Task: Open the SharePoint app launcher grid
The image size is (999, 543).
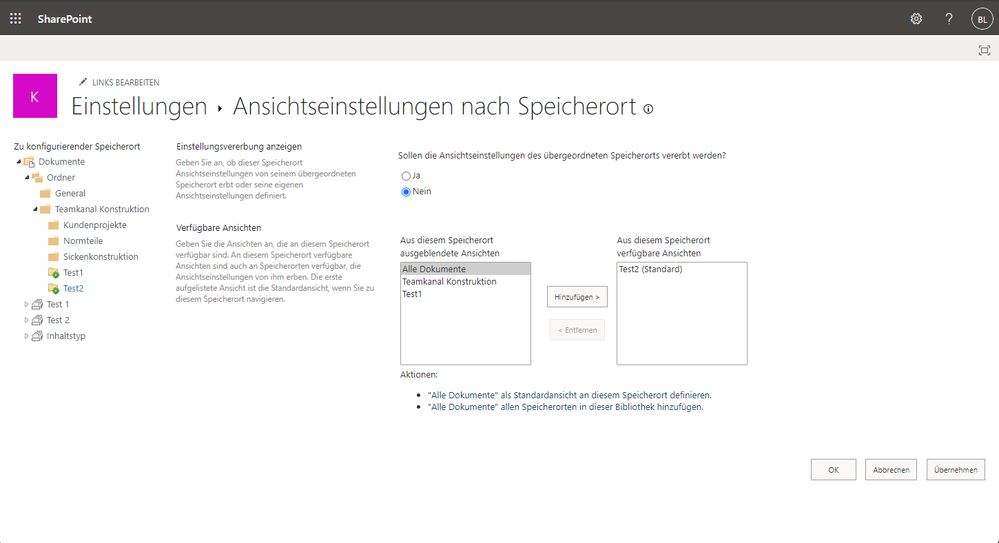Action: point(15,18)
